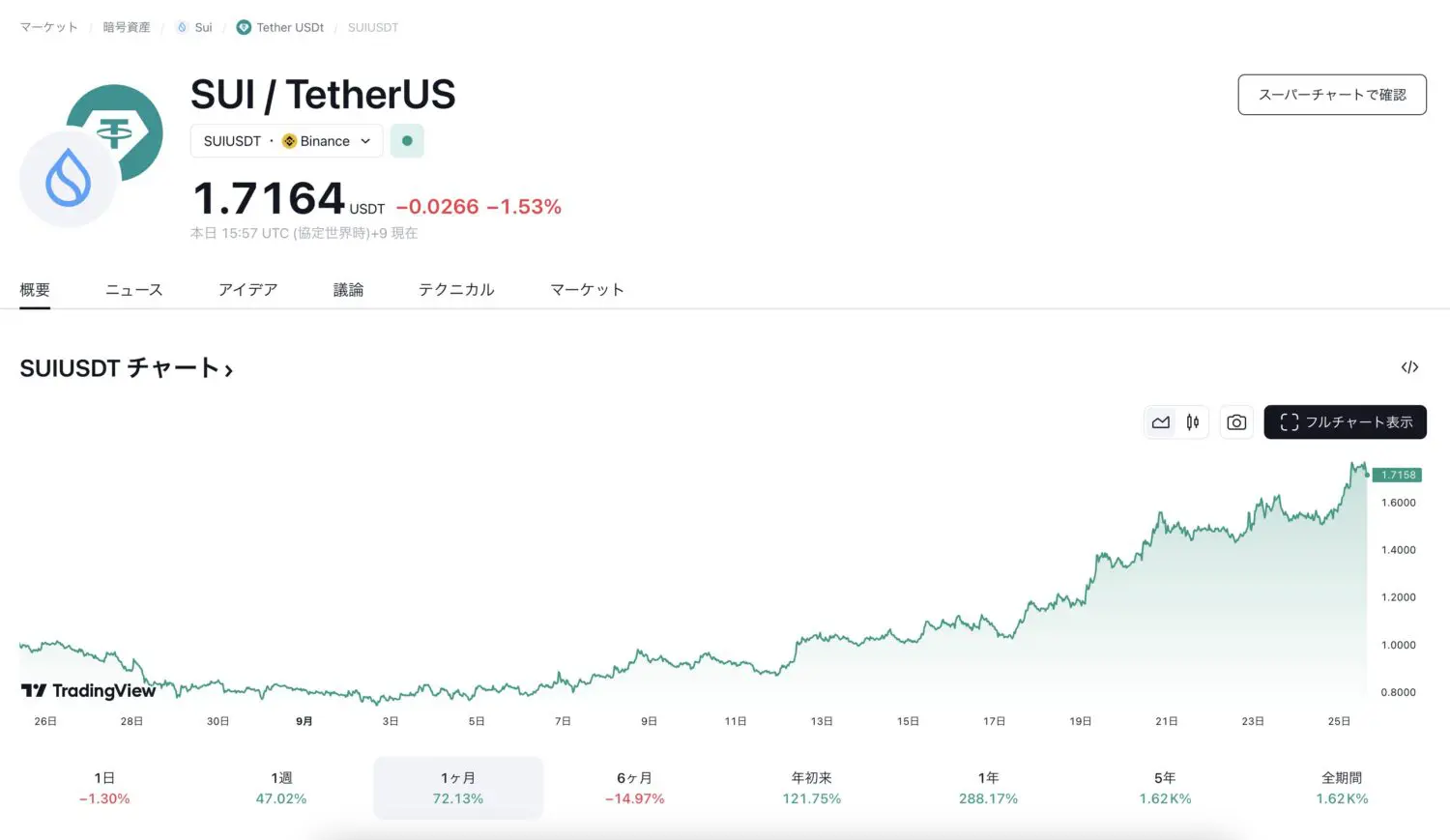Click the 1.7158 current price label
Viewport: 1450px width, 840px height.
coord(1398,475)
